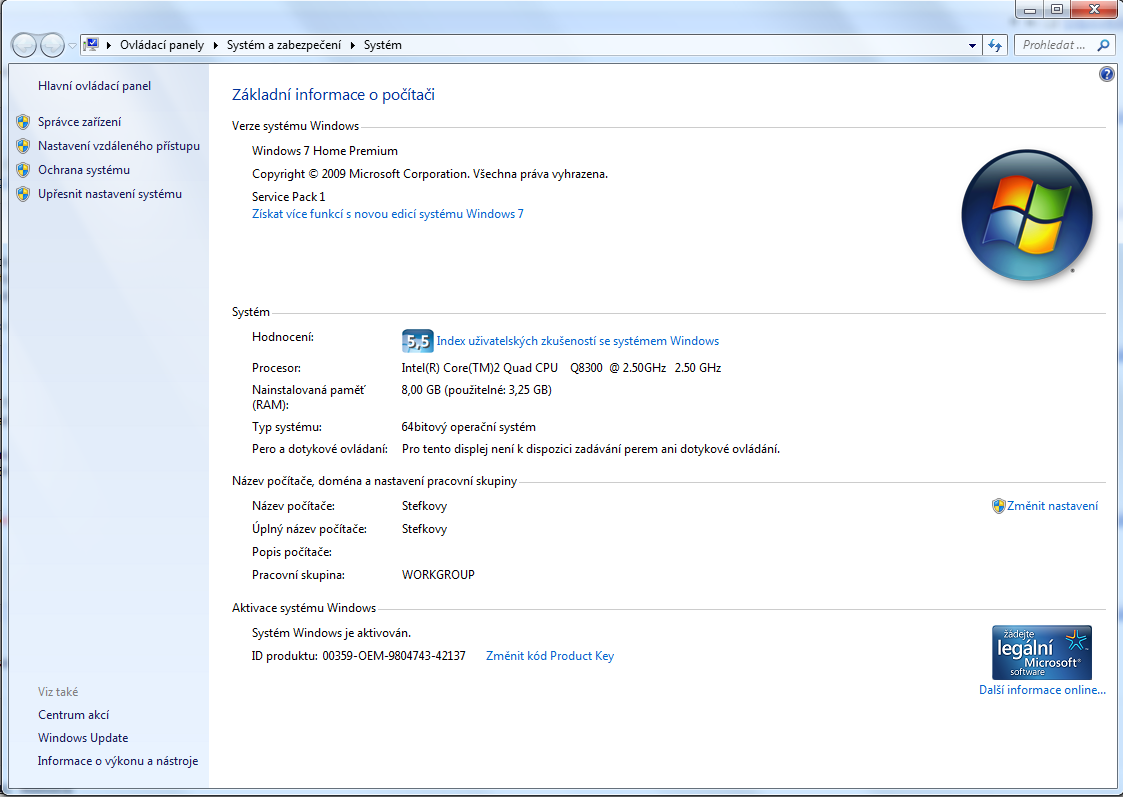The width and height of the screenshot is (1123, 797).
Task: Click shield icon next to Správce zařízení
Action: [23, 122]
